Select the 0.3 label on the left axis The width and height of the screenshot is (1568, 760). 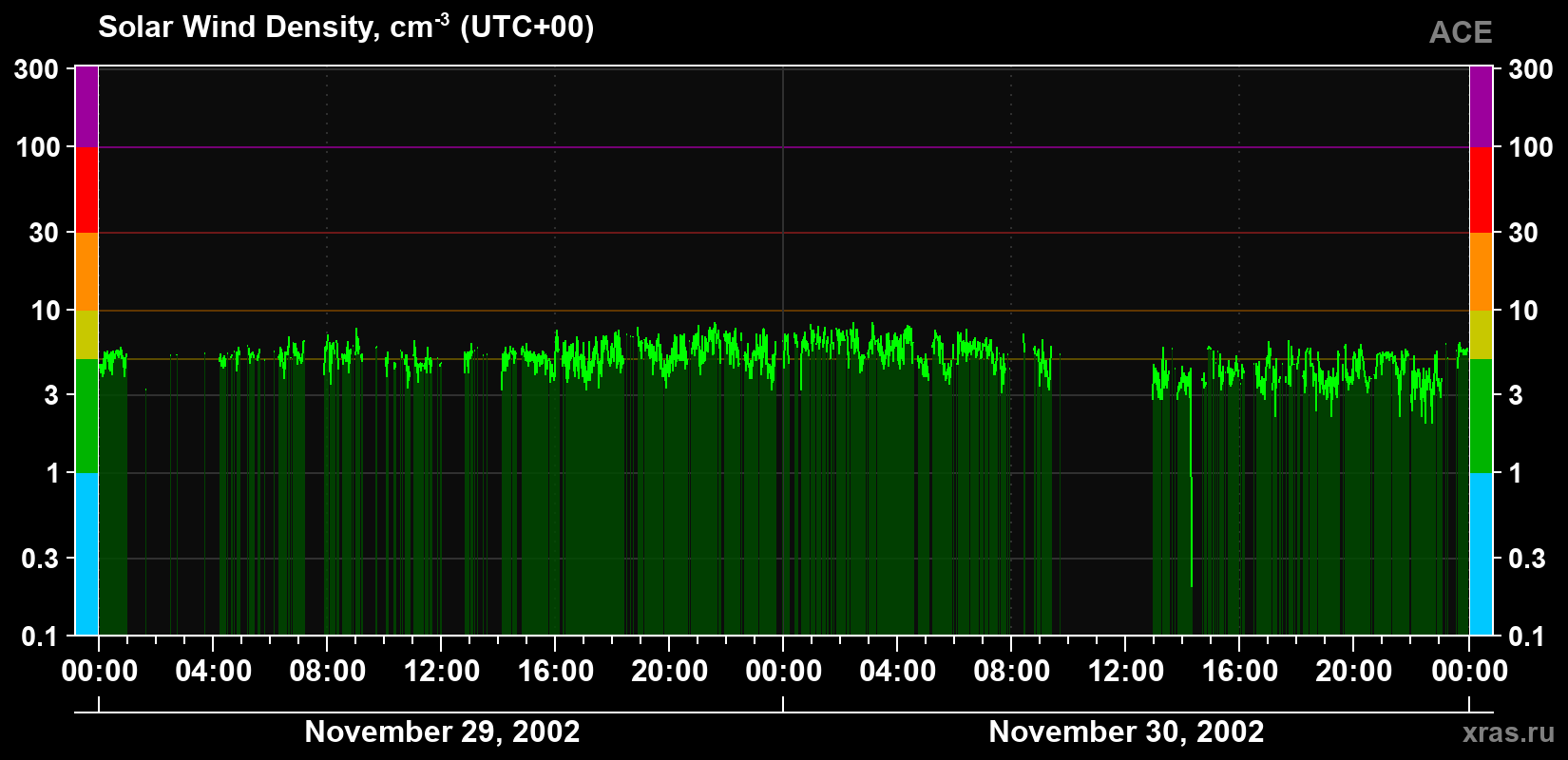(40, 559)
